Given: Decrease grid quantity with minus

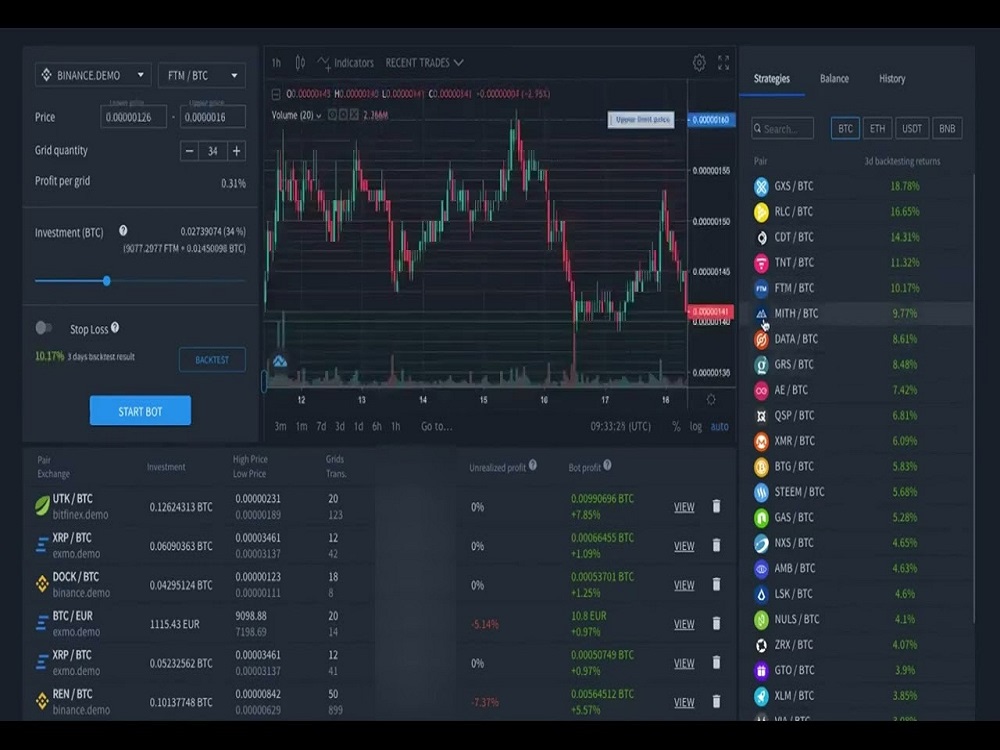Looking at the screenshot, I should tap(189, 151).
